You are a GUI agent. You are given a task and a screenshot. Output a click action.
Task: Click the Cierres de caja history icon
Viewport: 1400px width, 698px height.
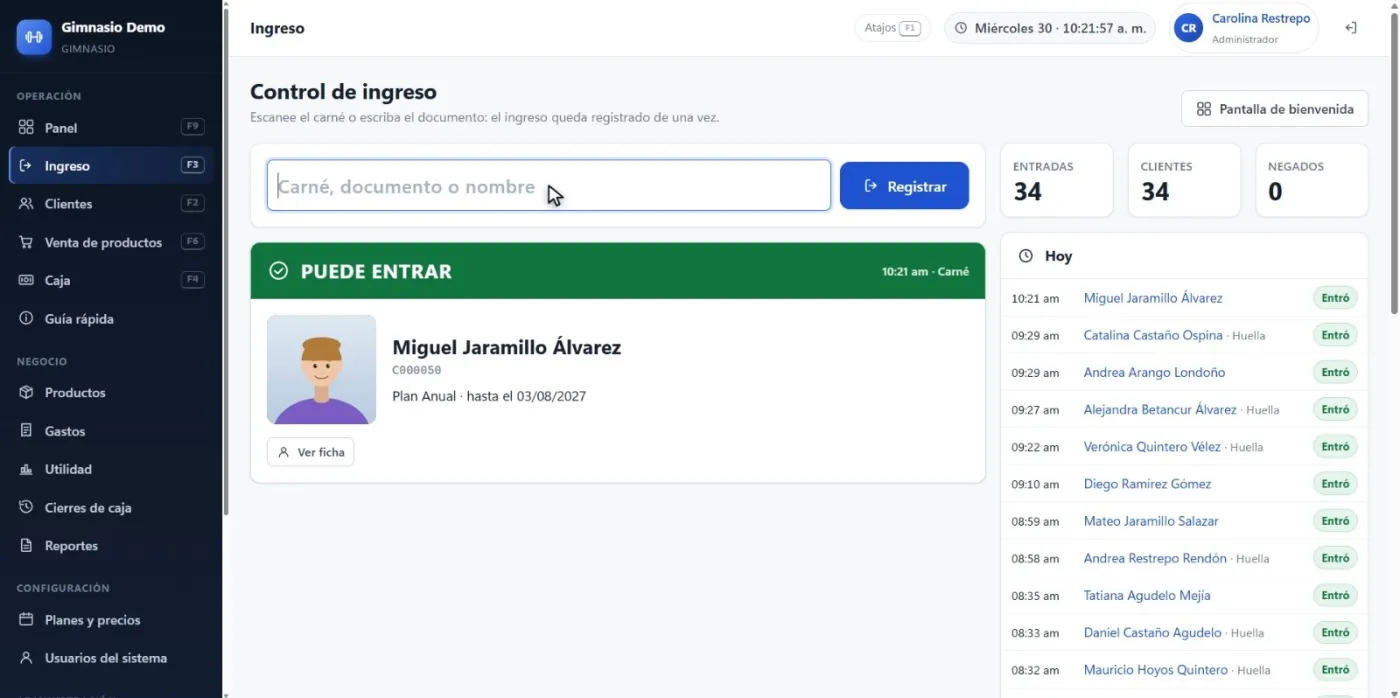(26, 508)
